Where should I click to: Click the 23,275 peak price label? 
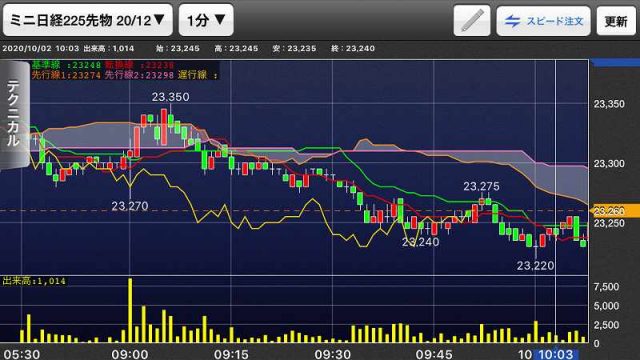tap(481, 187)
